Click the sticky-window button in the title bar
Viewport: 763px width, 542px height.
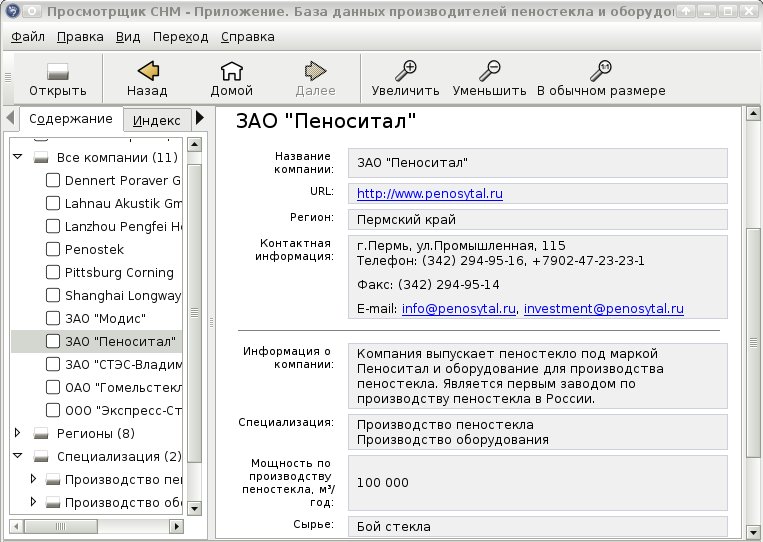(32, 11)
